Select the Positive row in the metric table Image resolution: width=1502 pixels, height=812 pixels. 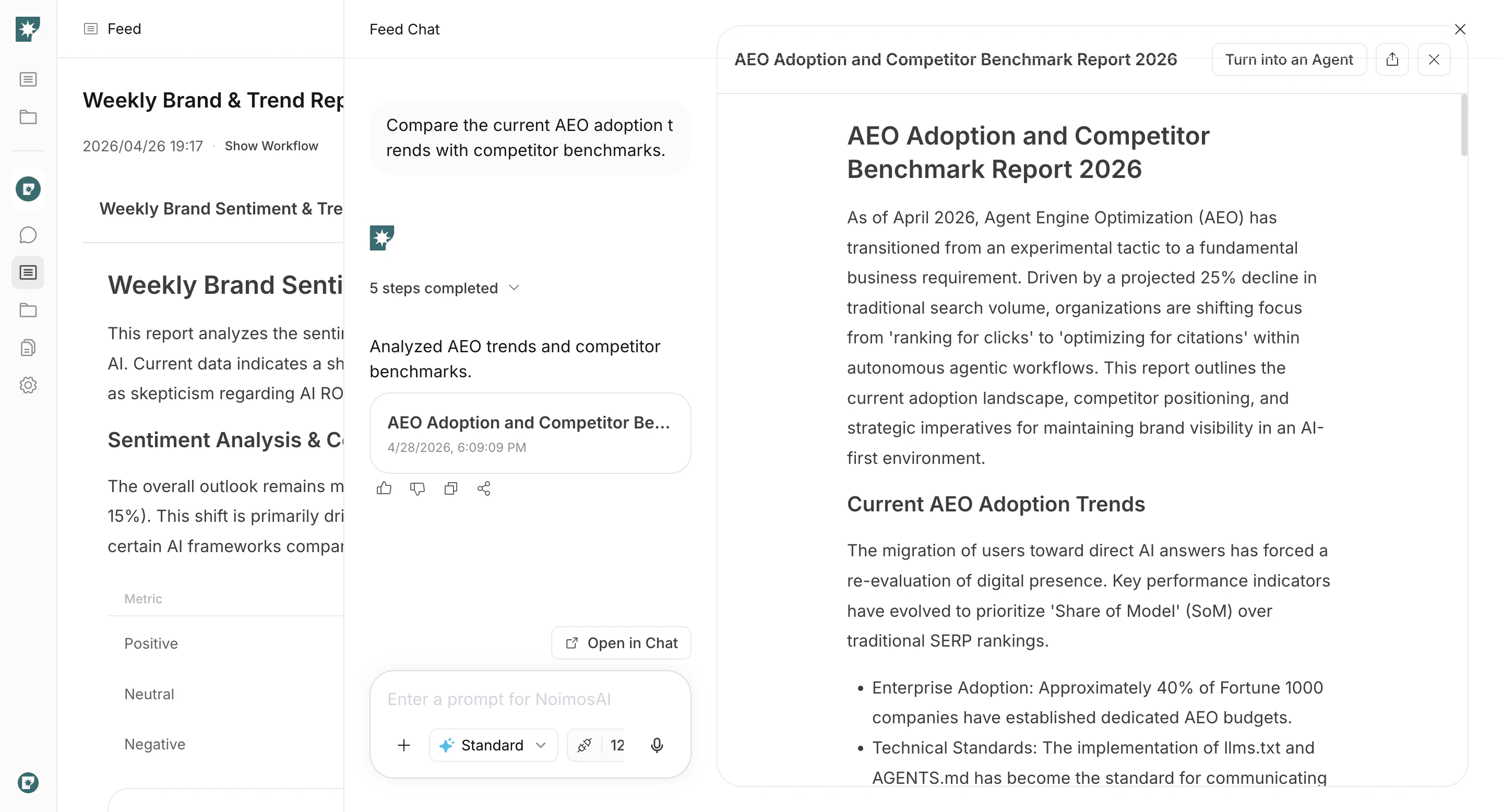coord(225,643)
